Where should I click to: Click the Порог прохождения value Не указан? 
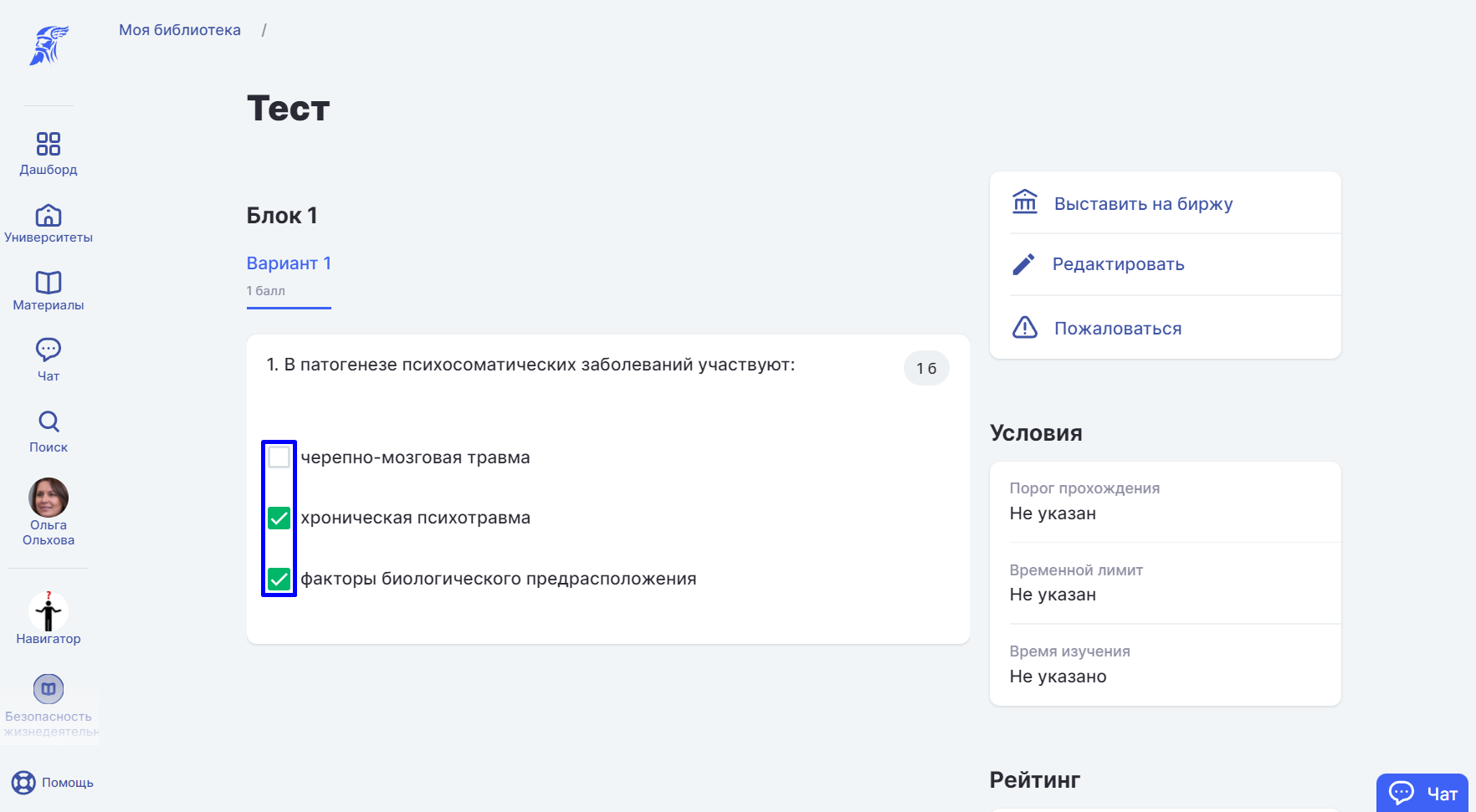coord(1053,513)
